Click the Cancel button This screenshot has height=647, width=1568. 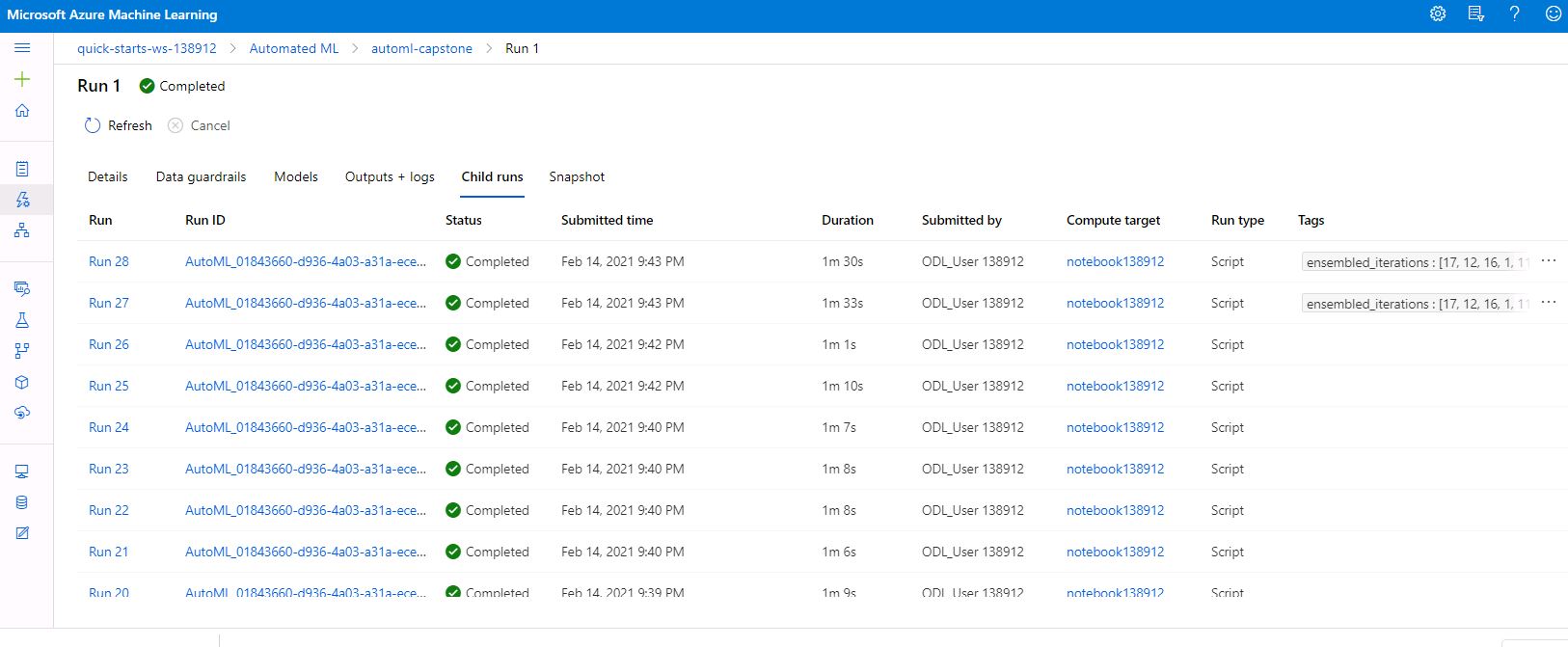pyautogui.click(x=199, y=125)
